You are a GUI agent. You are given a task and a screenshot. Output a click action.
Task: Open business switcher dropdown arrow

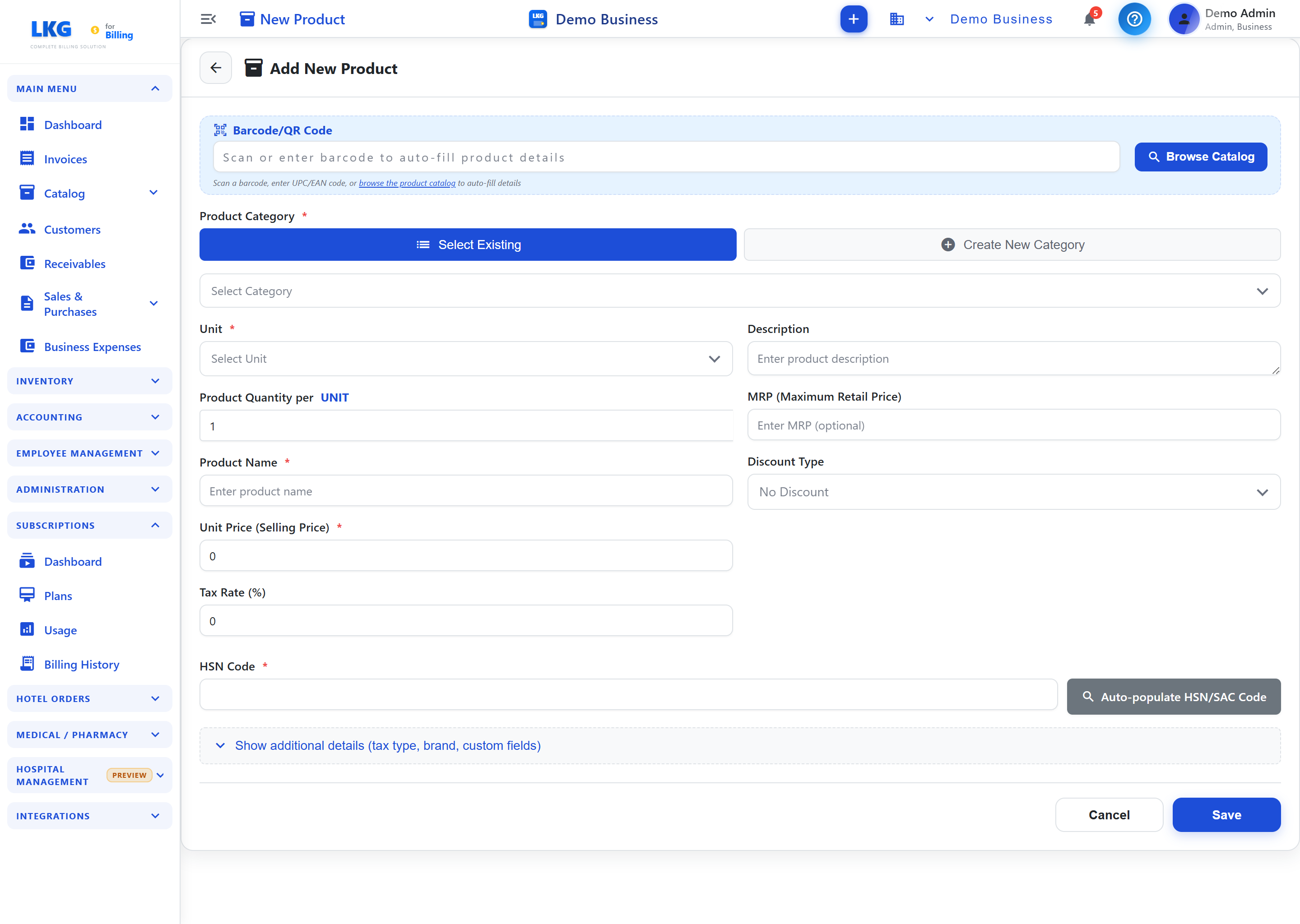tap(929, 19)
